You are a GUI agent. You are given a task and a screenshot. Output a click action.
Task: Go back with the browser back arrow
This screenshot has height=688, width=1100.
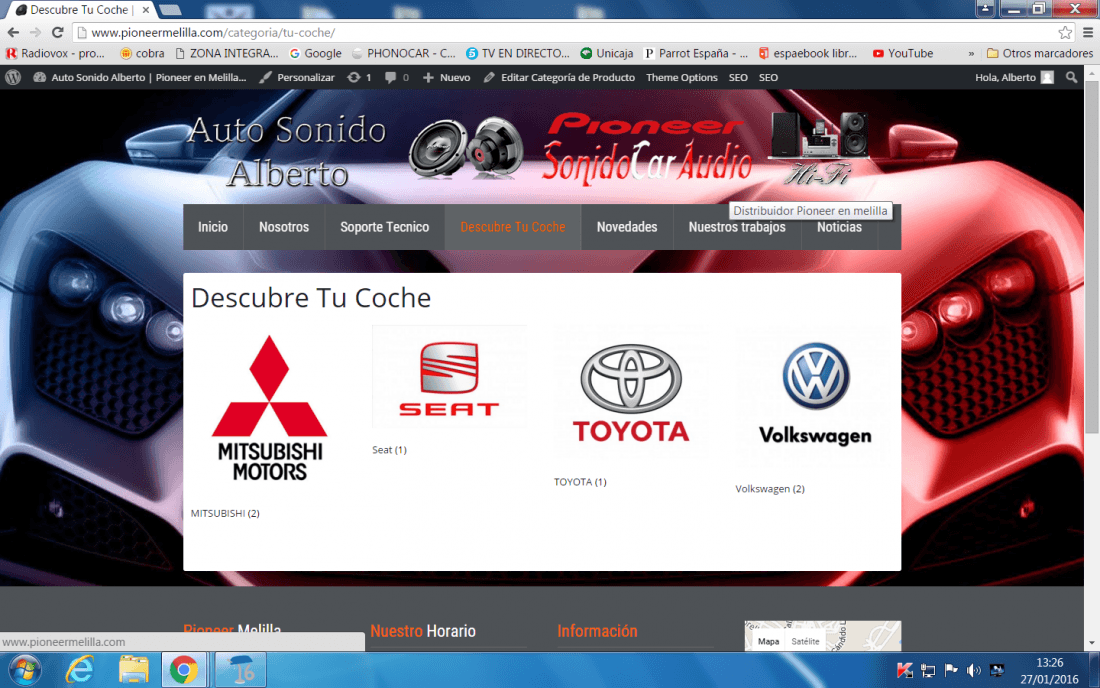13,32
